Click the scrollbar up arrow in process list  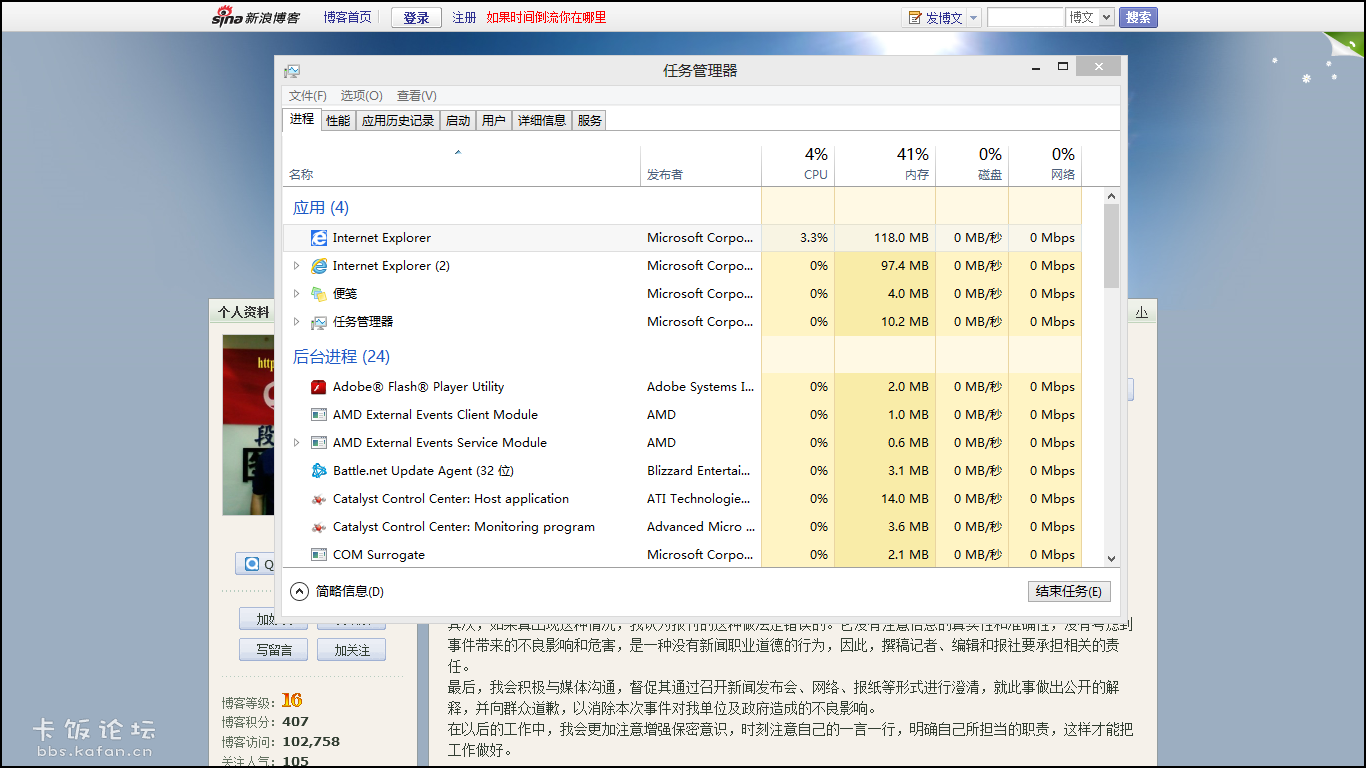tap(1111, 195)
